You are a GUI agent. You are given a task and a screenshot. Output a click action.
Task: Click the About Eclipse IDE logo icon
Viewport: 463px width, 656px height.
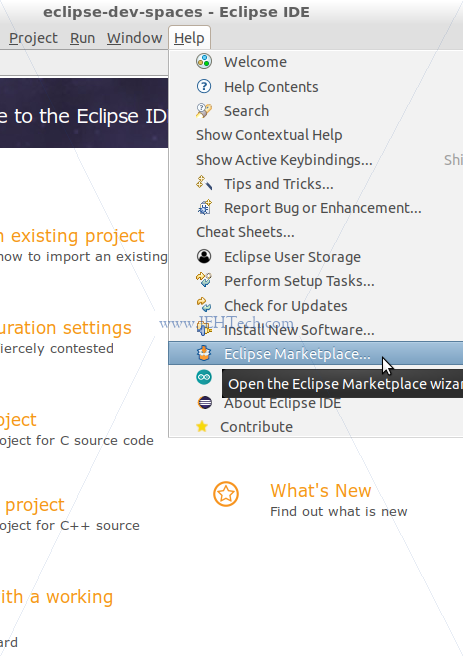205,402
